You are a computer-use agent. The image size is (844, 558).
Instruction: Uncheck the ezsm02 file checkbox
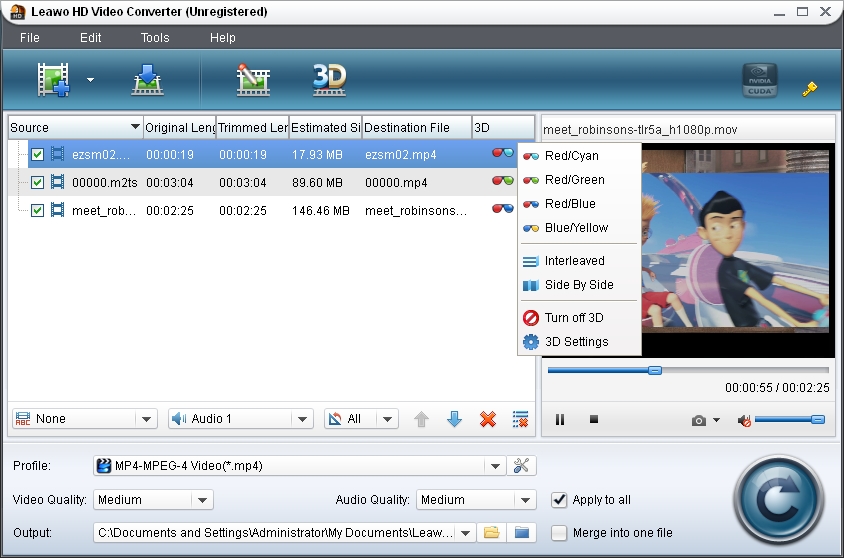pos(37,154)
